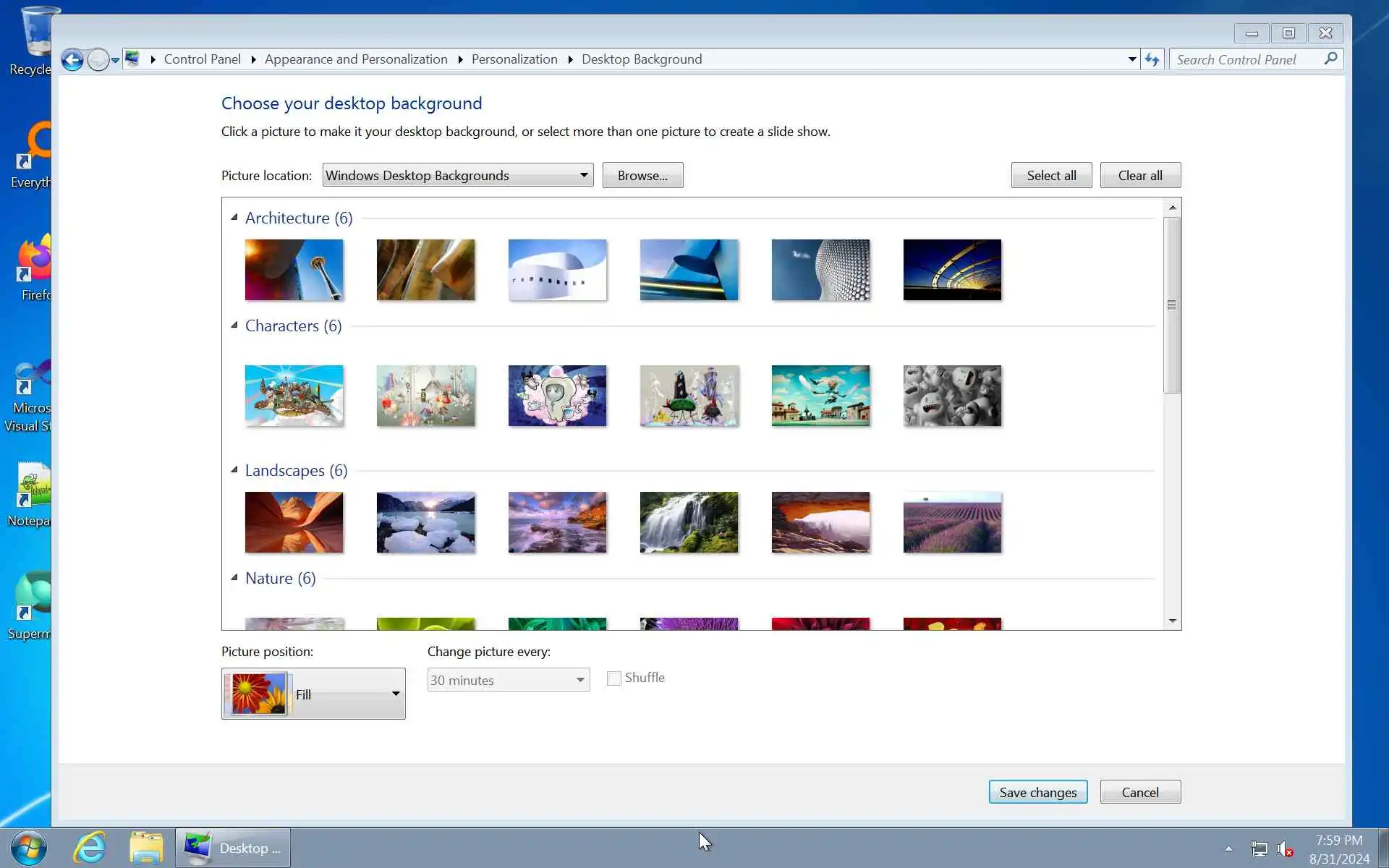
Task: Go to Personalization in breadcrumb
Action: coord(514,59)
